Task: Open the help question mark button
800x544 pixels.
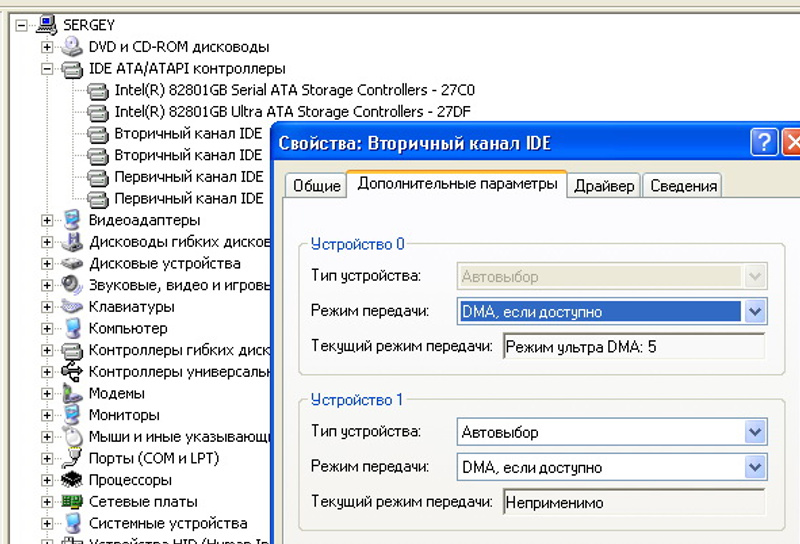Action: (764, 143)
